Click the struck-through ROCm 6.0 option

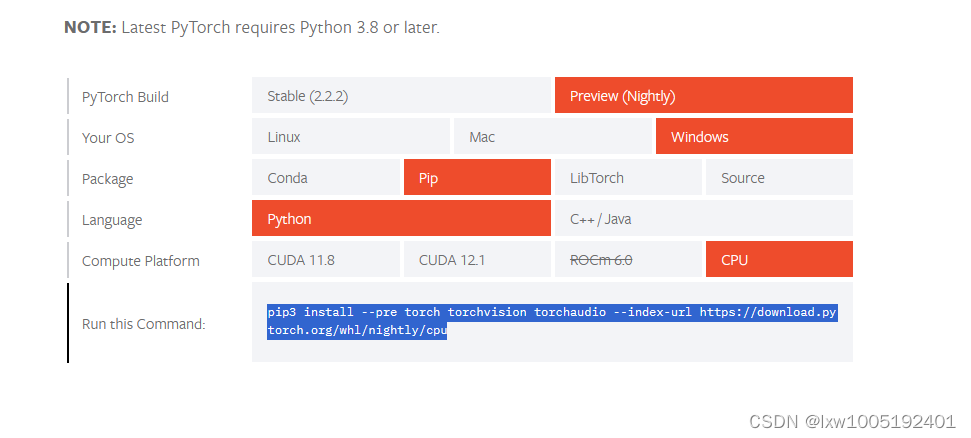point(628,259)
